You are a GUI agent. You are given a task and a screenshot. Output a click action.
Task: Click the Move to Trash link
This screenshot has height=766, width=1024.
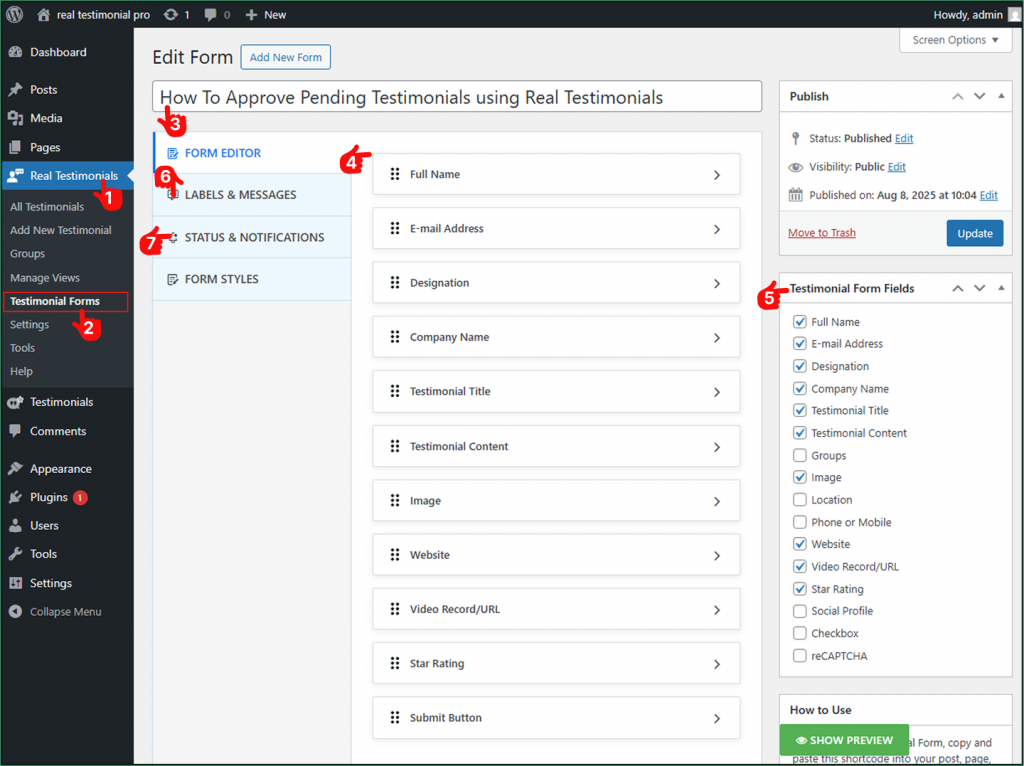[x=822, y=232]
